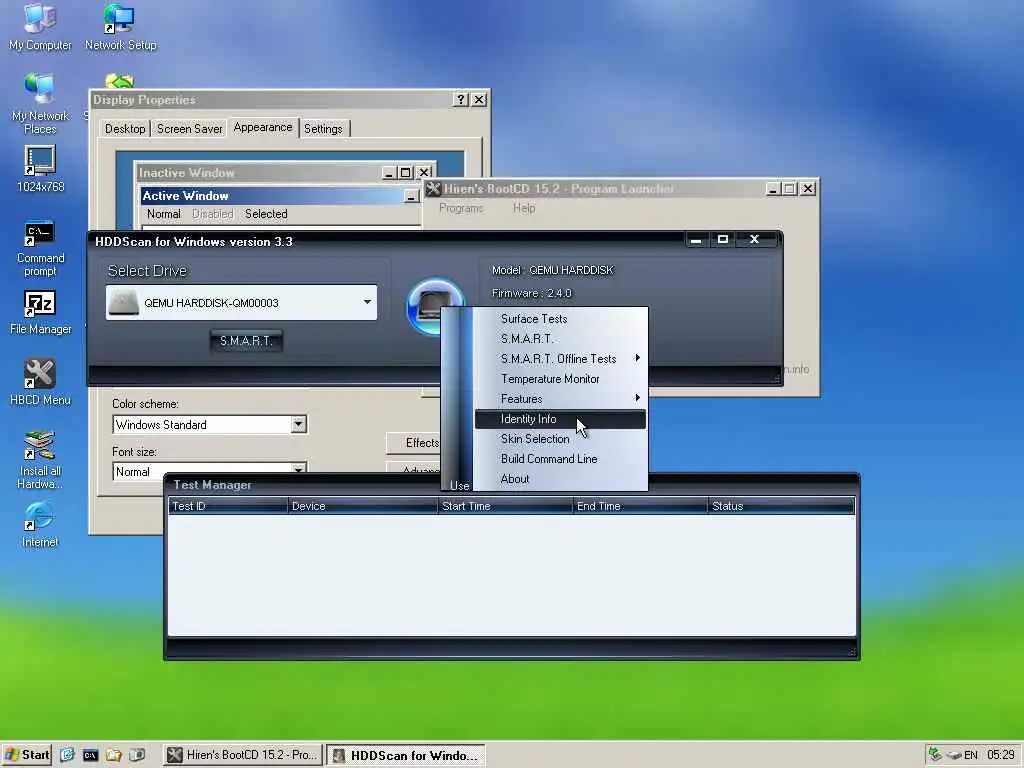This screenshot has width=1024, height=768.
Task: Sort by Start Time column header
Action: click(505, 505)
